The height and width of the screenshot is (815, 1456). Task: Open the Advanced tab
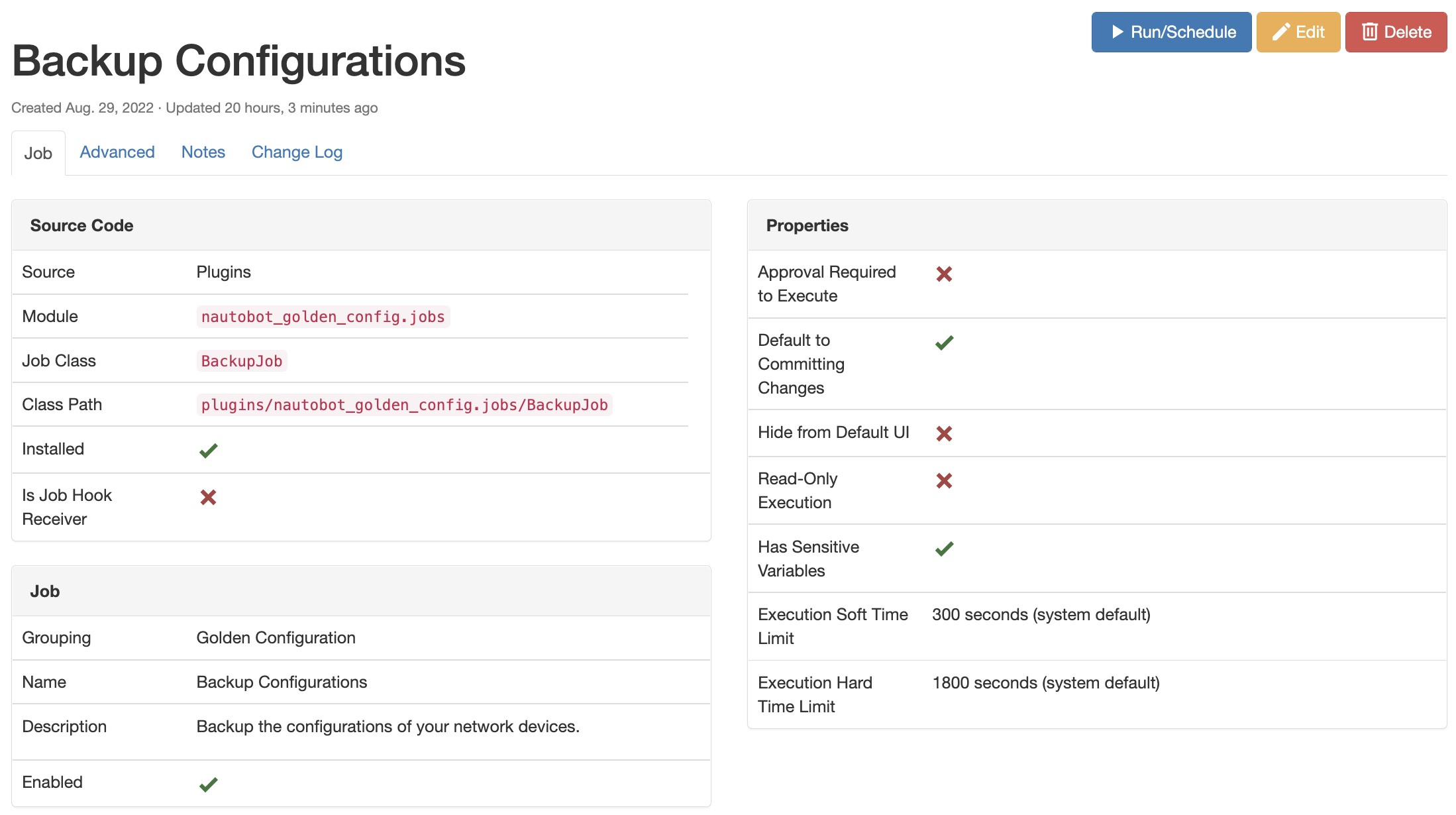tap(117, 152)
